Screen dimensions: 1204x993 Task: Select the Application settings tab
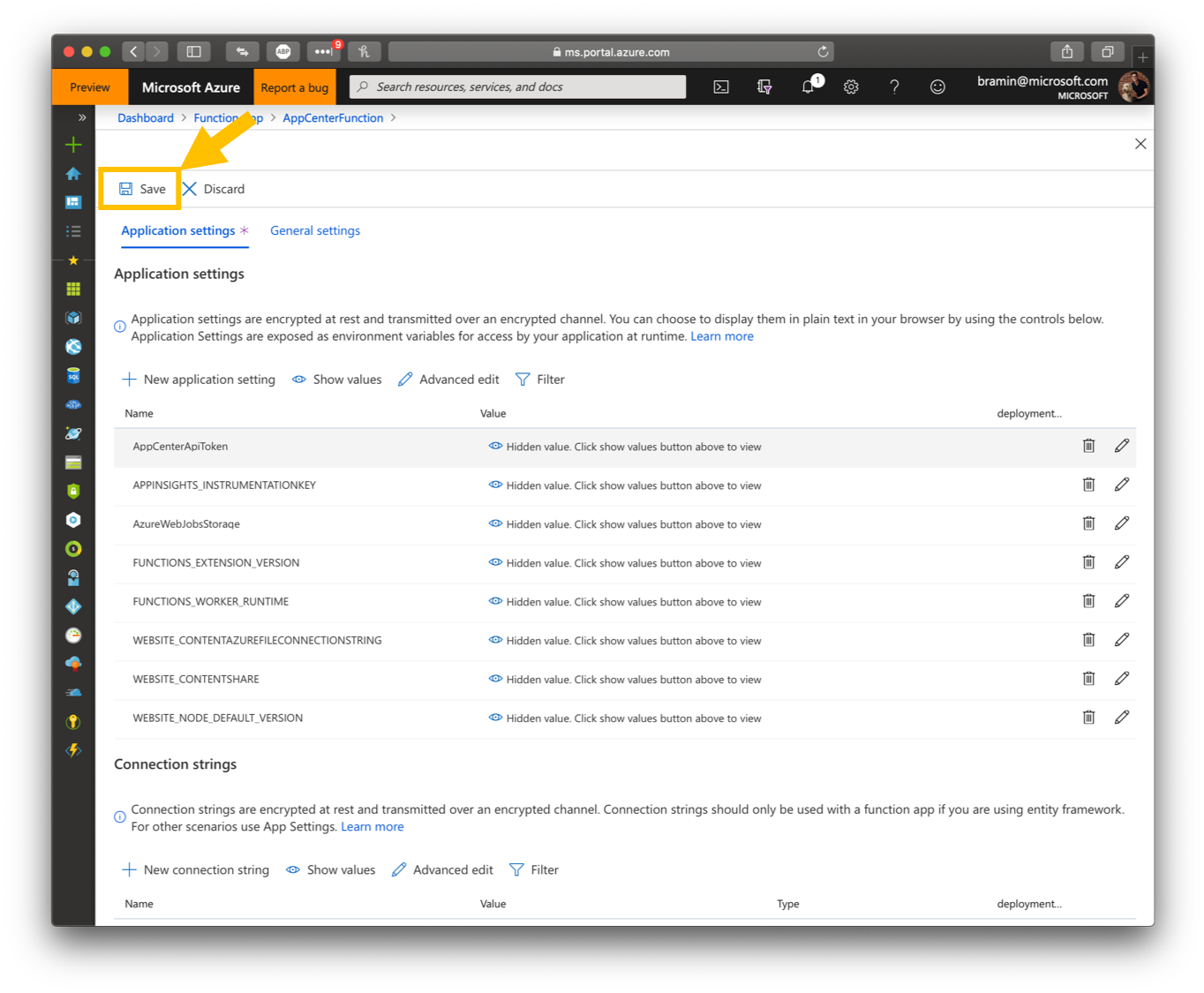[184, 230]
